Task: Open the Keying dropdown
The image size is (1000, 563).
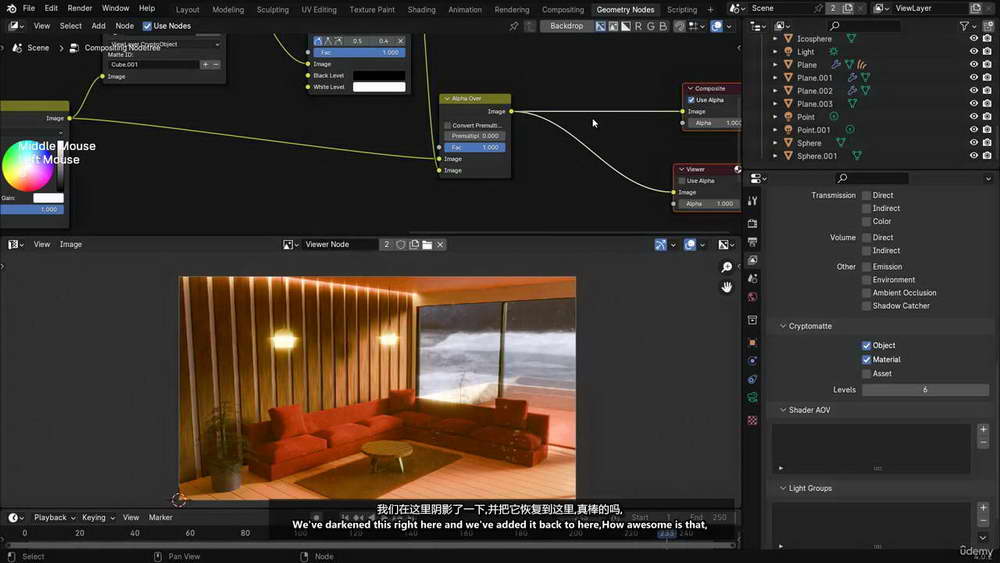Action: [x=98, y=517]
